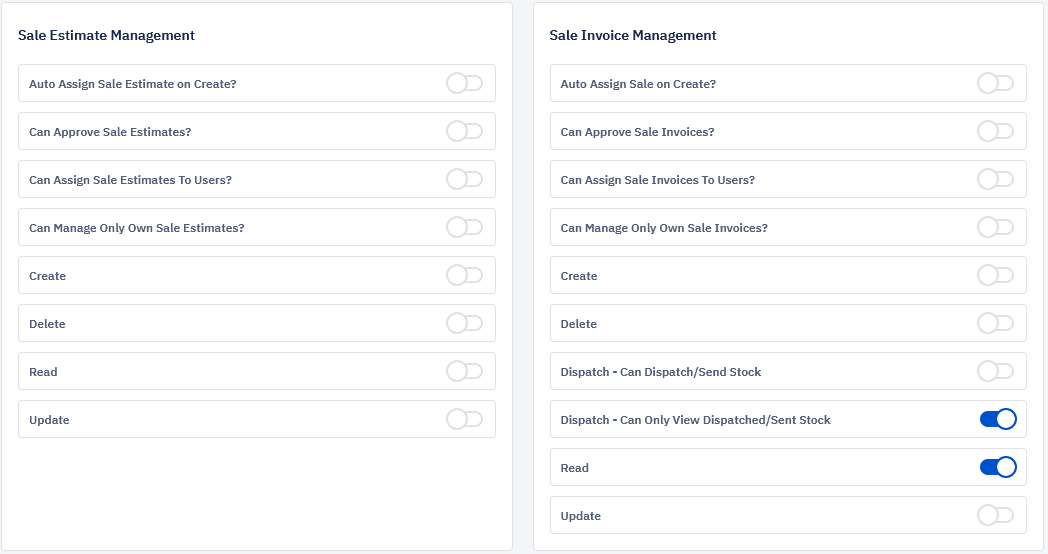Image resolution: width=1048 pixels, height=554 pixels.
Task: Enable Create under Sale Invoice Management
Action: (996, 275)
